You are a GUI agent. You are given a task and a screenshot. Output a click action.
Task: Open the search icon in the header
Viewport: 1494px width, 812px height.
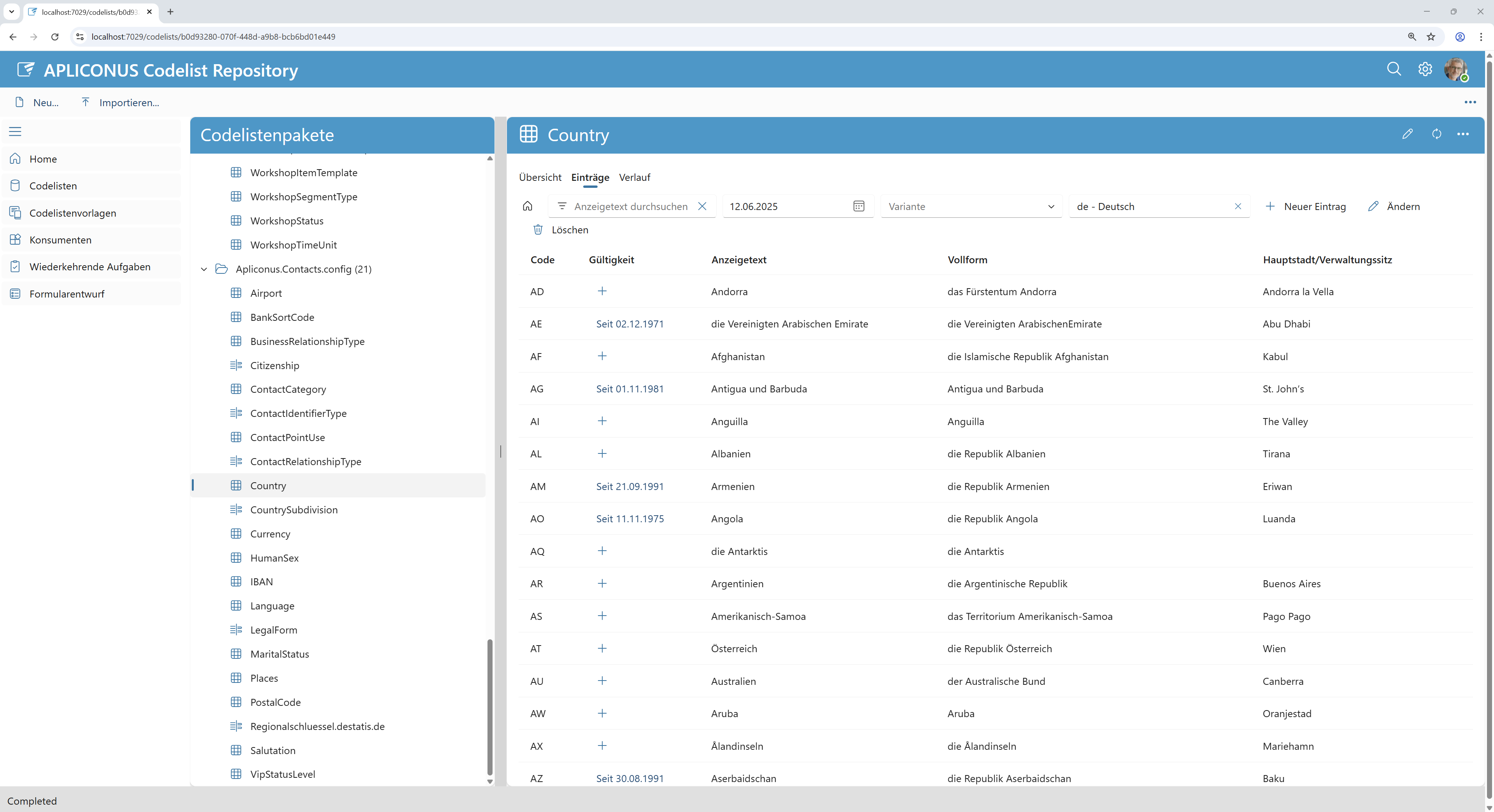coord(1394,70)
